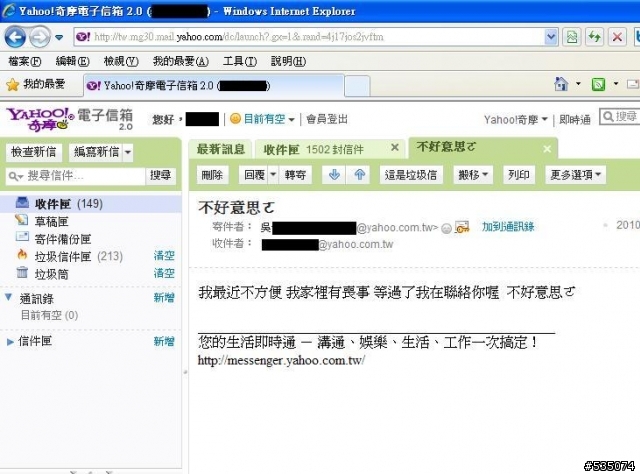Open the address bar history dropdown arrow
The height and width of the screenshot is (474, 640).
(x=551, y=37)
